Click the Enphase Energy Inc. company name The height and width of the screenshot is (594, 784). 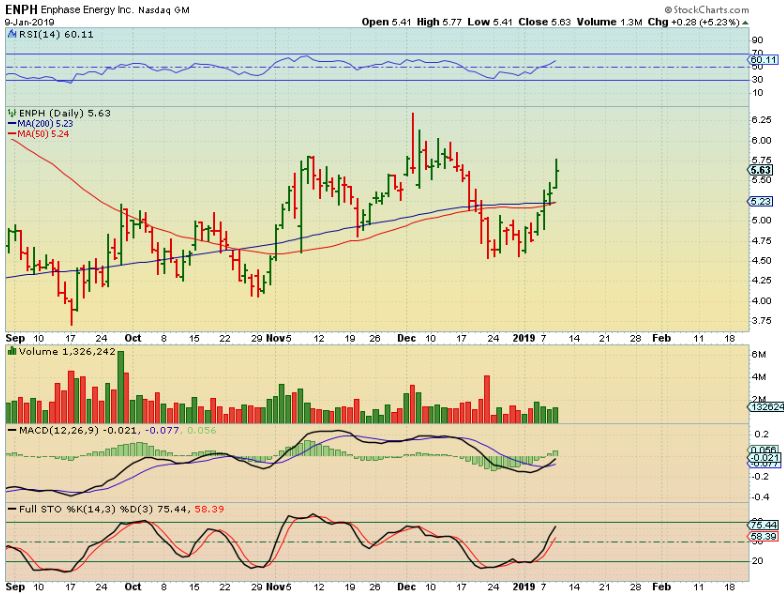(x=86, y=10)
